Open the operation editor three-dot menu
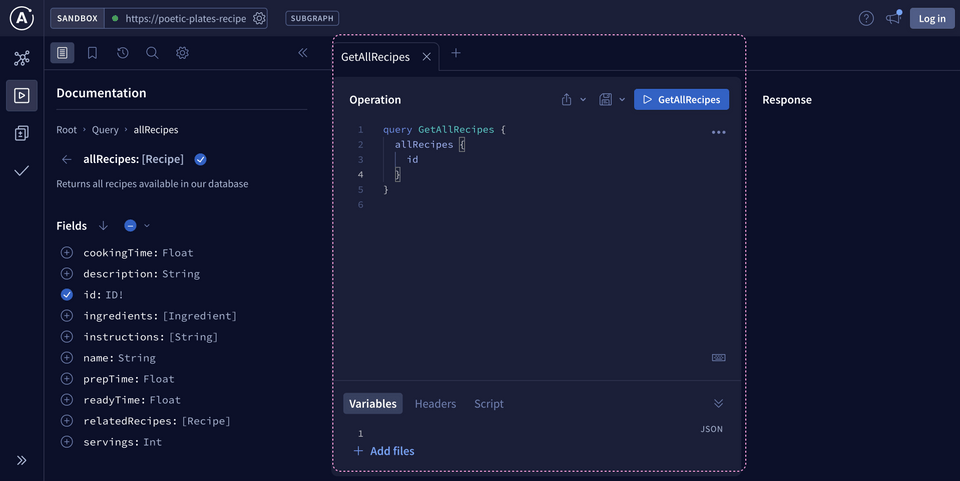The width and height of the screenshot is (960, 481). 719,132
